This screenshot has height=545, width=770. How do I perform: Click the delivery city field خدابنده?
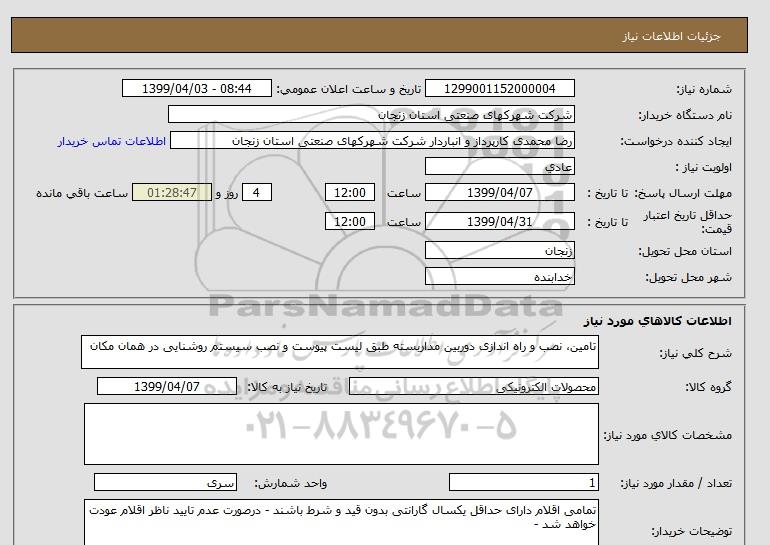click(x=499, y=276)
